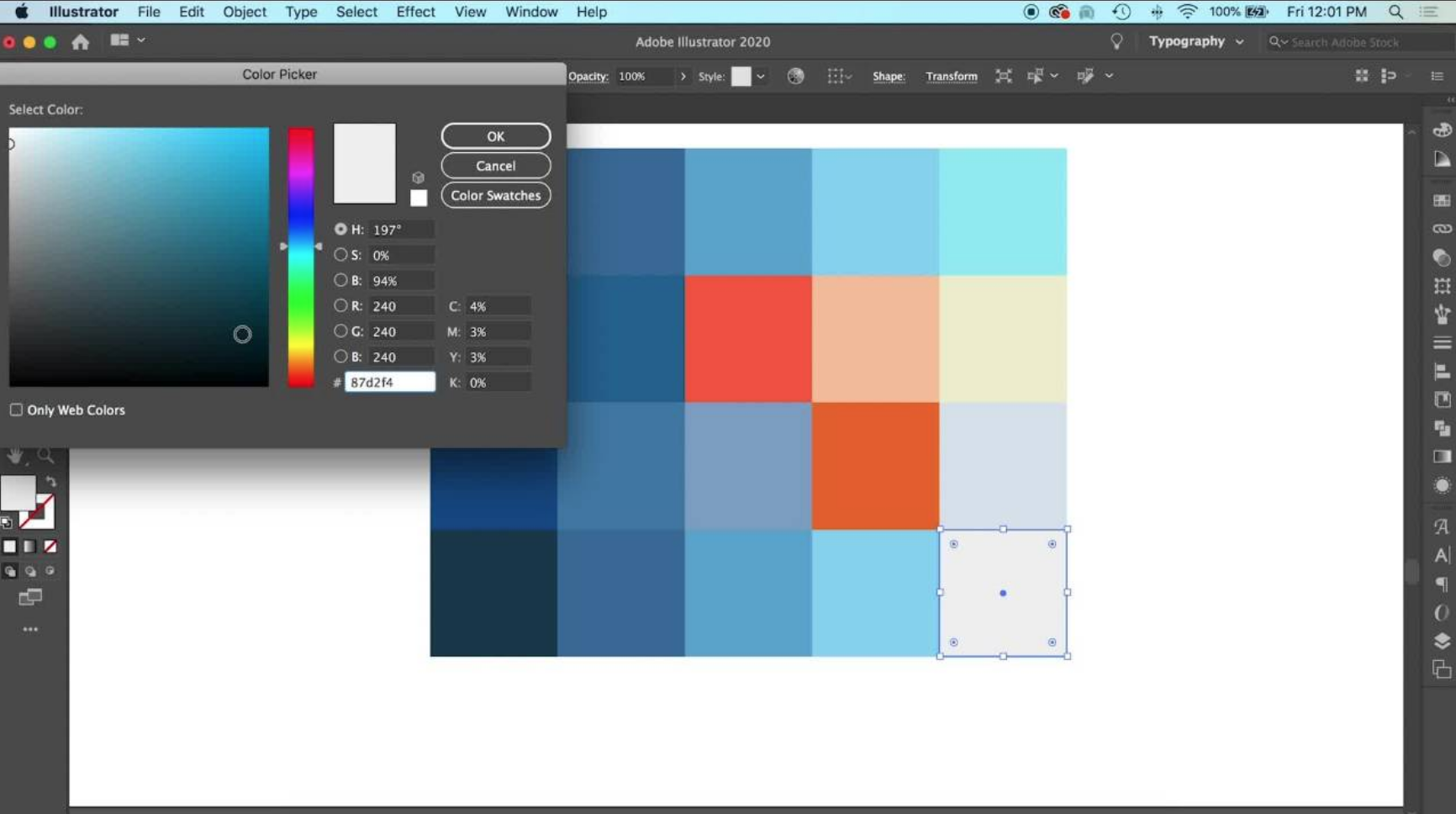Select the H hue radio button

tap(340, 229)
